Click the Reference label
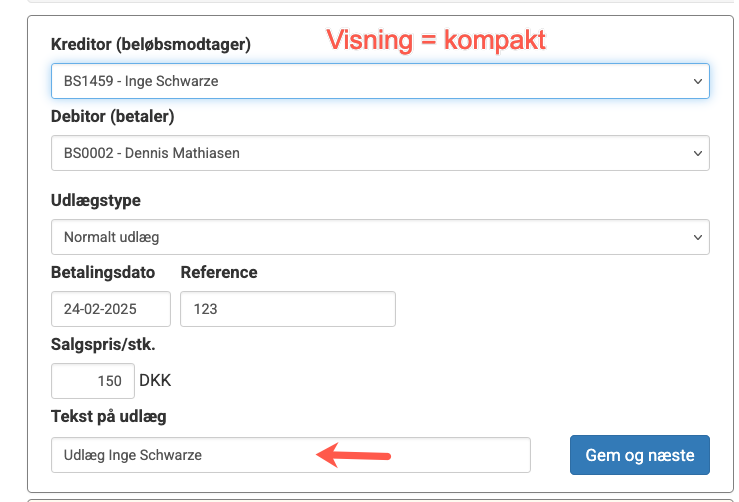 click(219, 272)
